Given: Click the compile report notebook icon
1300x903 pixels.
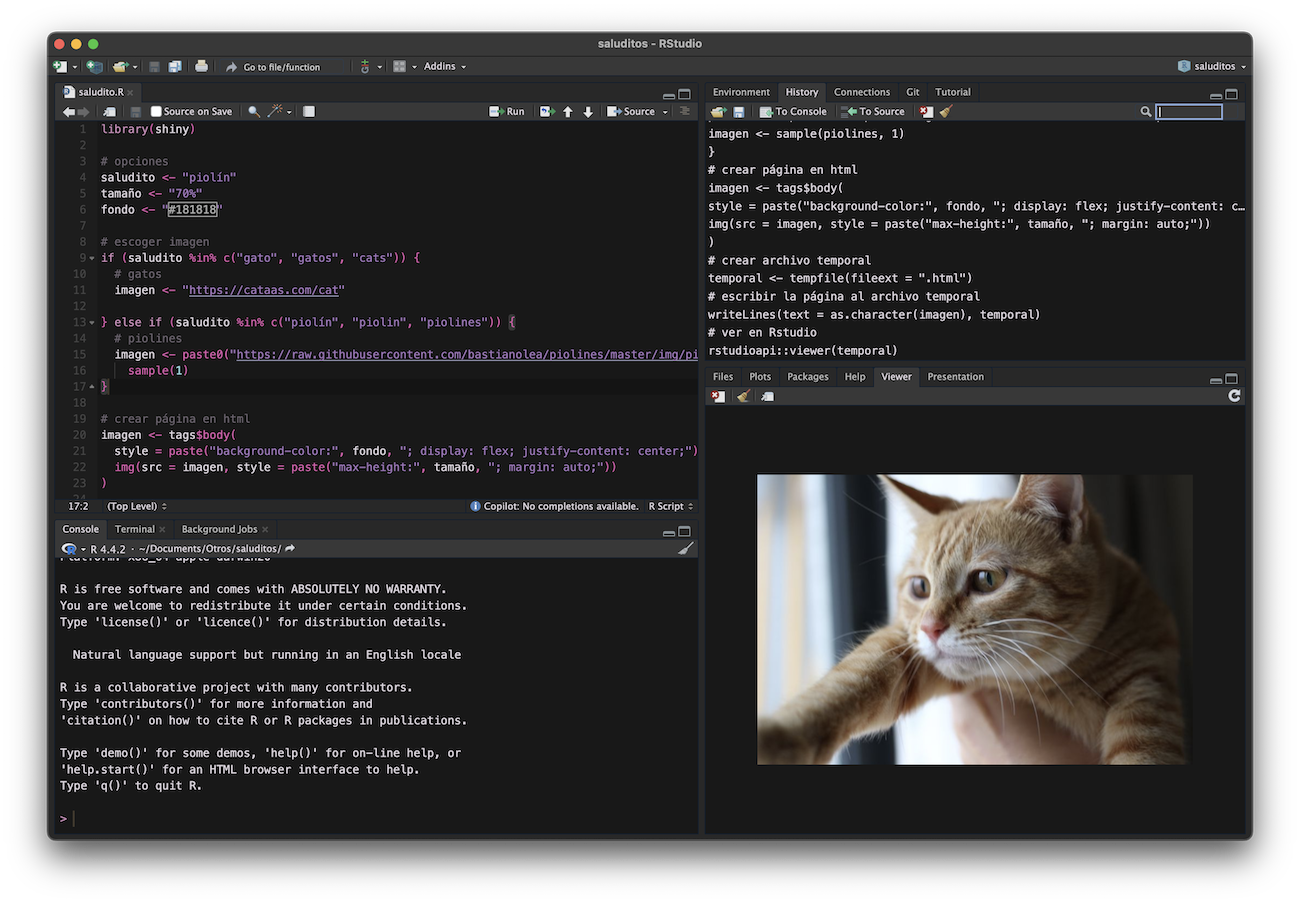Looking at the screenshot, I should point(309,112).
